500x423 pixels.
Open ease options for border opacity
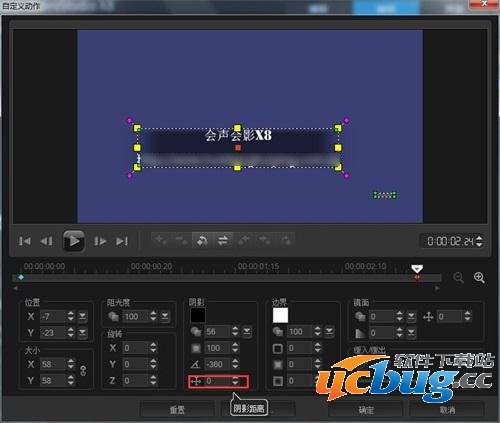point(329,332)
